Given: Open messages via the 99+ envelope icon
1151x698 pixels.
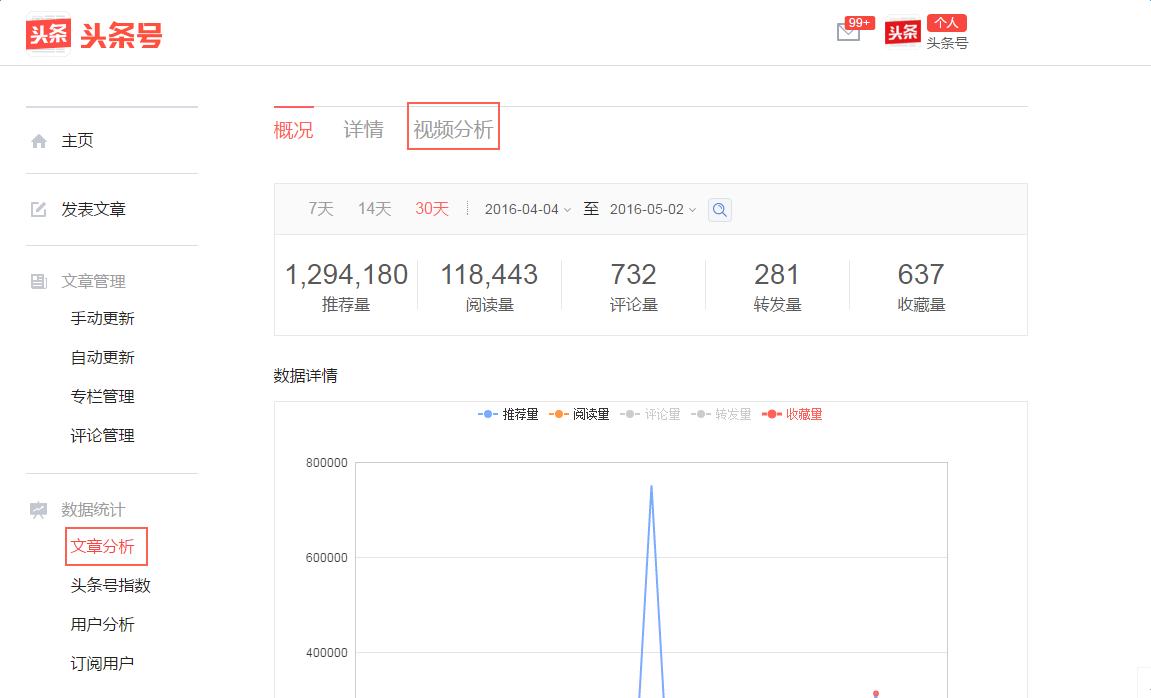Looking at the screenshot, I should 849,32.
